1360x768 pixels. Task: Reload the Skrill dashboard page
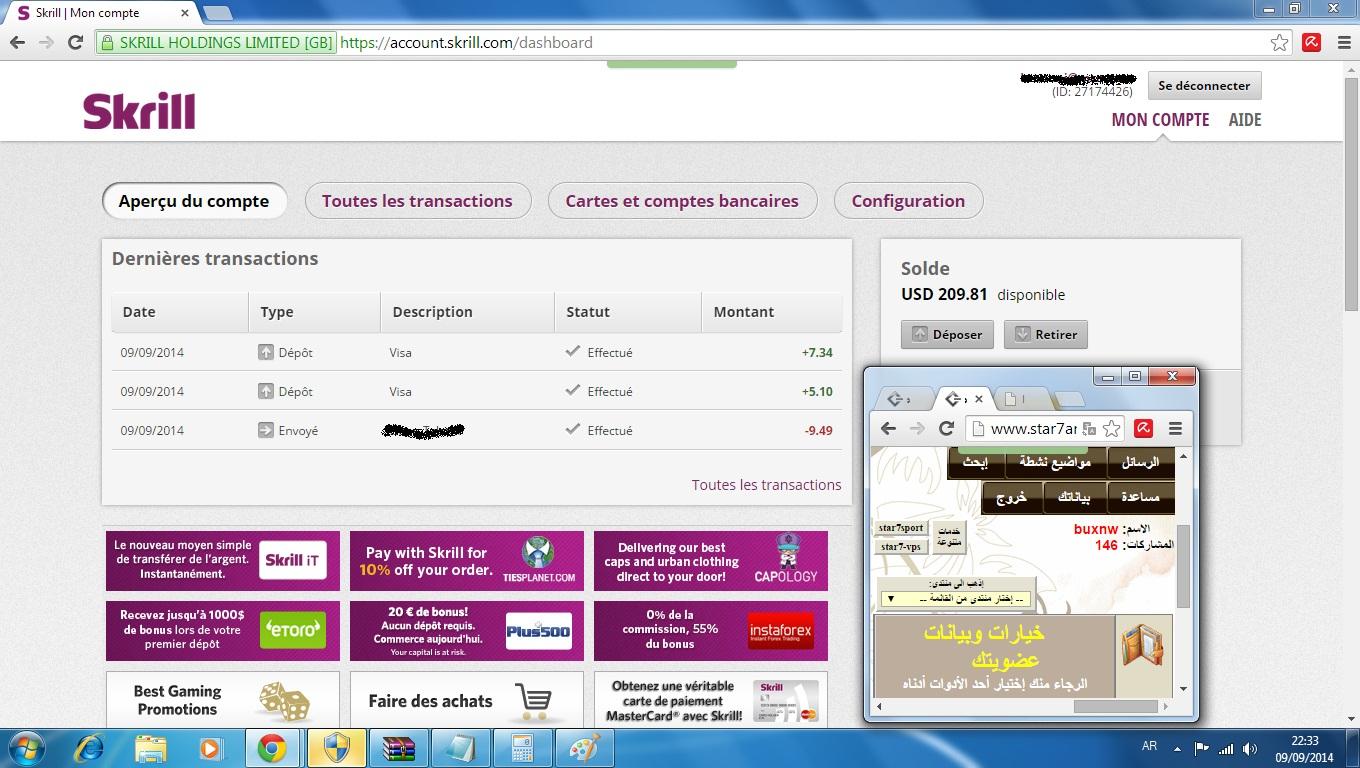tap(75, 42)
